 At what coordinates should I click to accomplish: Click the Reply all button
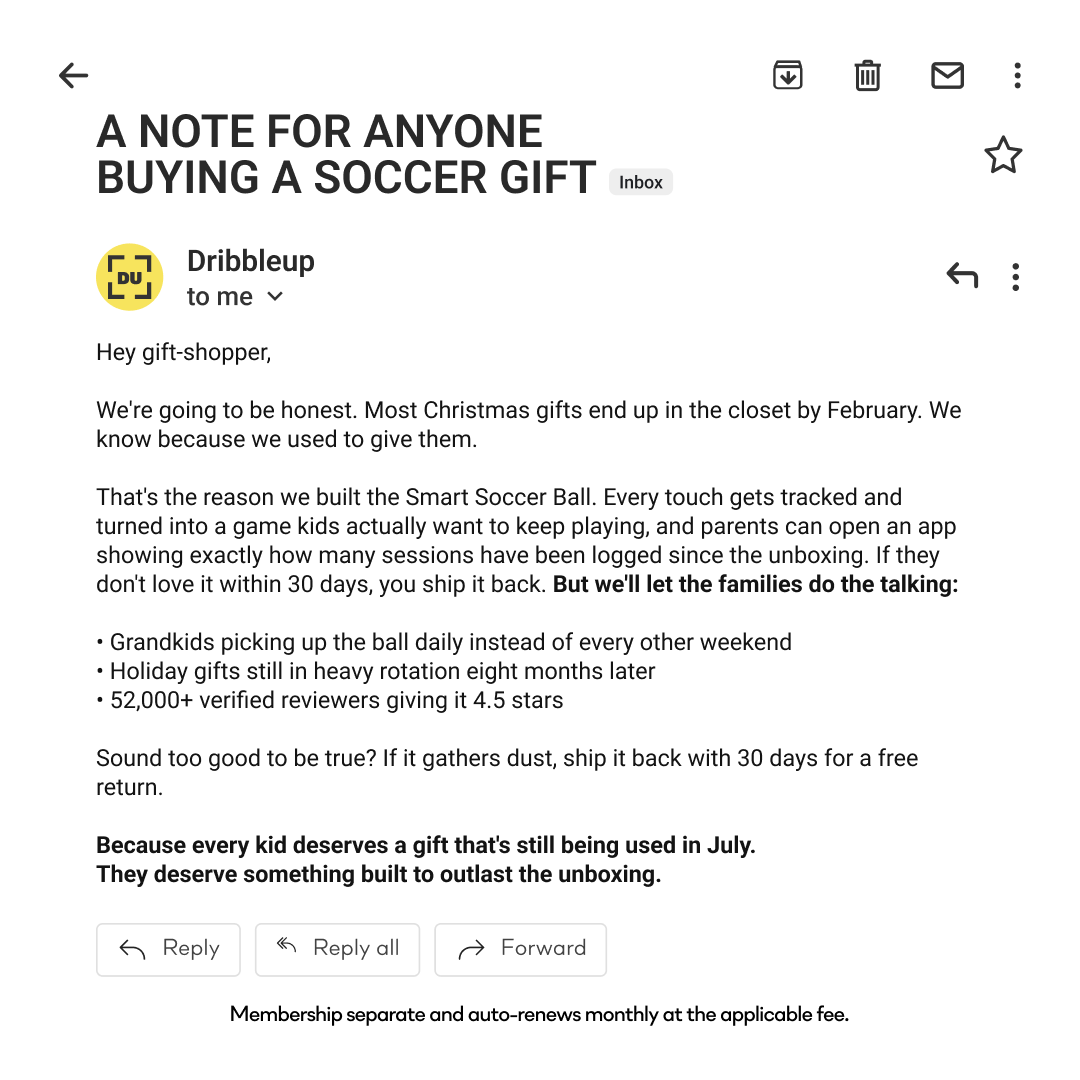(x=338, y=949)
